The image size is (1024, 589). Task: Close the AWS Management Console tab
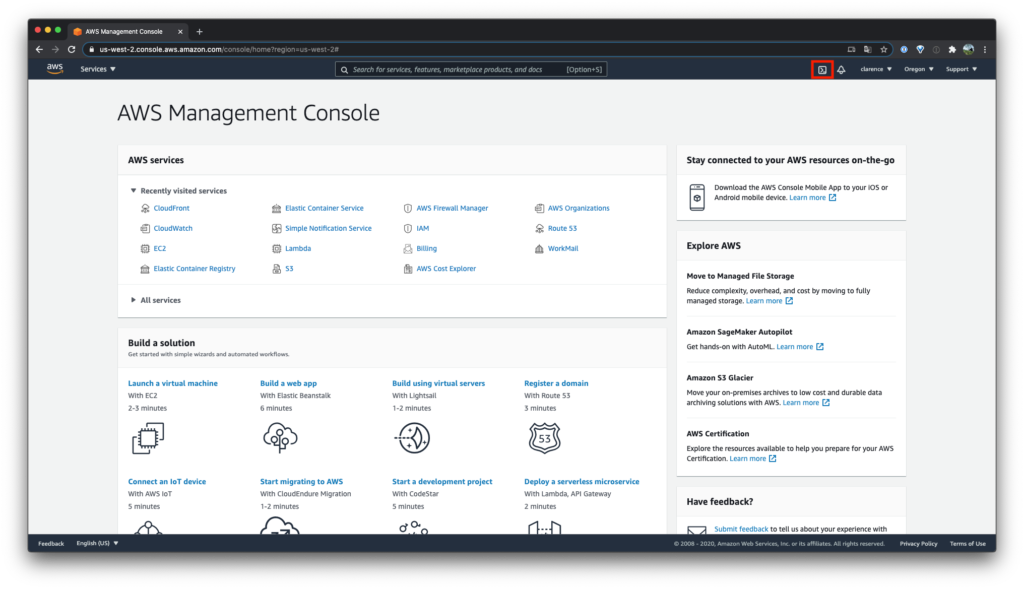[x=180, y=31]
